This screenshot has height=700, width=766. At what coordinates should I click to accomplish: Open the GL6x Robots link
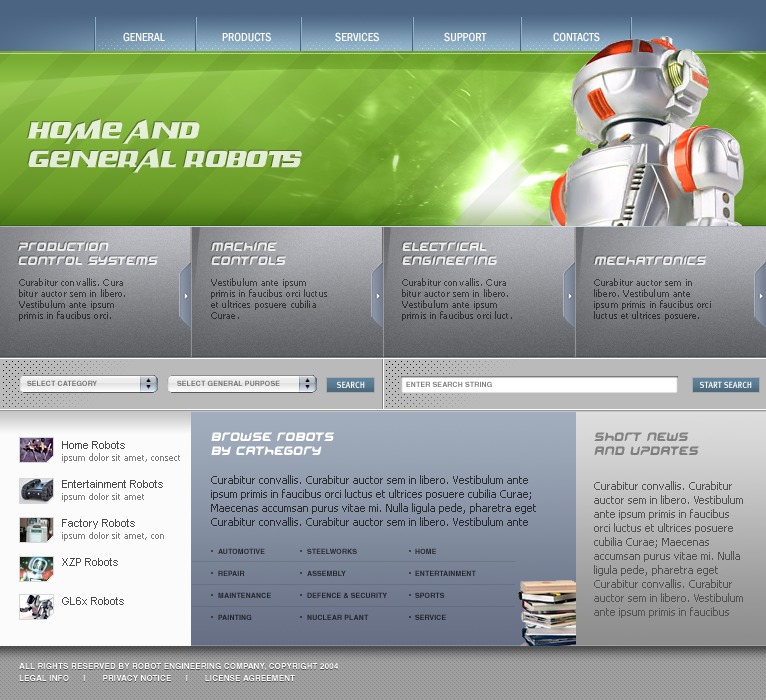point(93,601)
